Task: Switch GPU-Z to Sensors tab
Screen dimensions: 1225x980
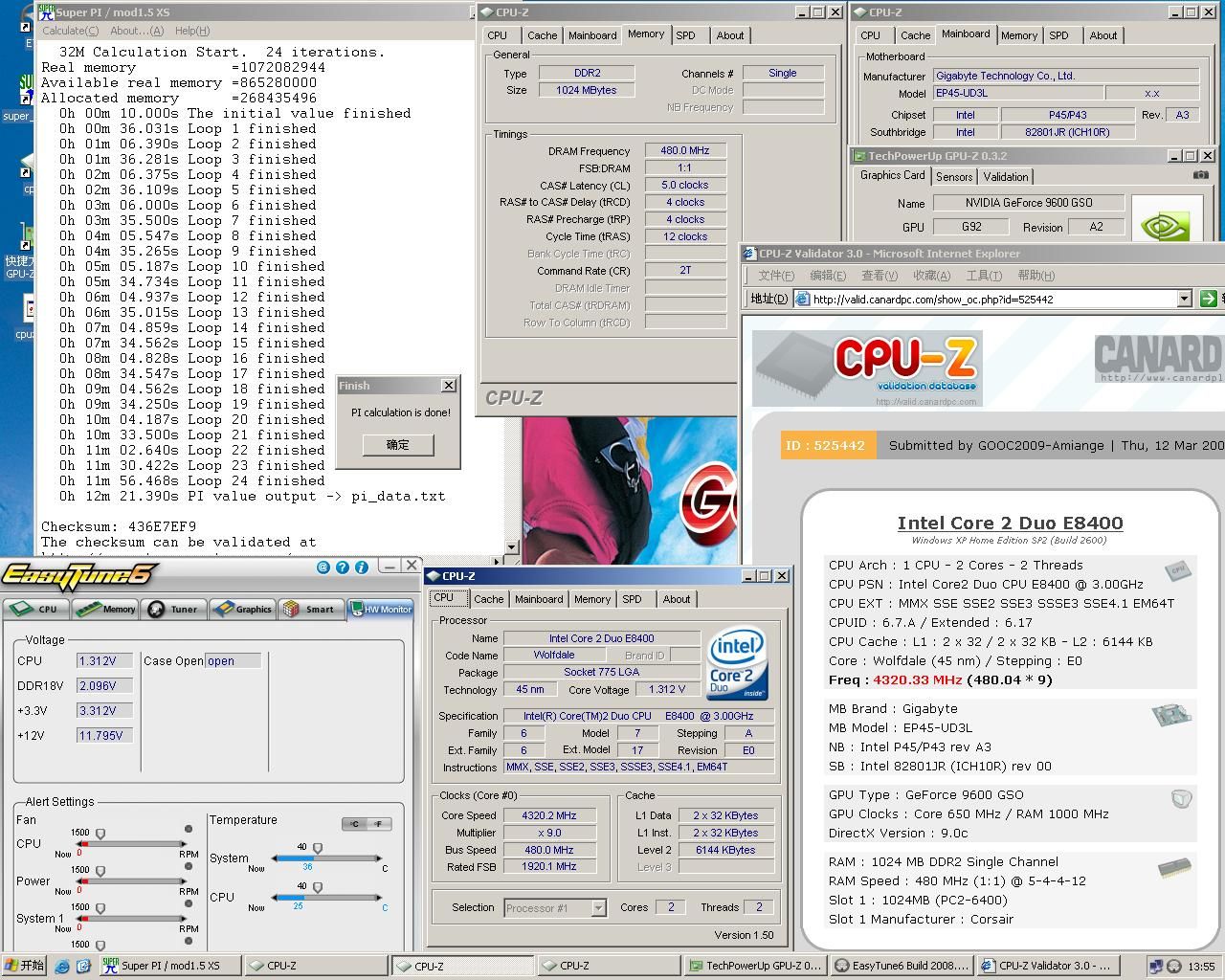Action: [x=954, y=177]
